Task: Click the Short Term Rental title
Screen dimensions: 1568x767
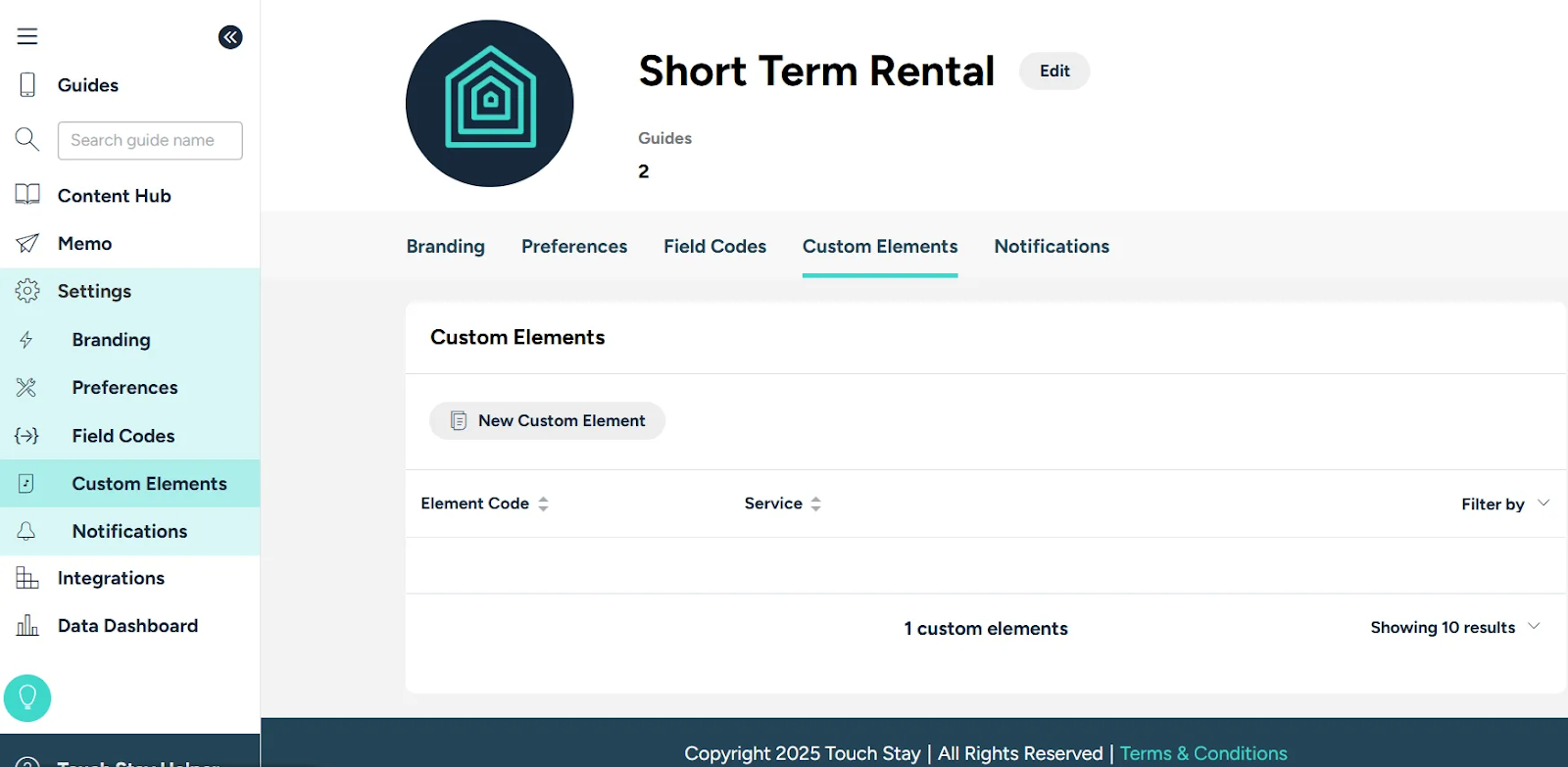Action: point(816,71)
